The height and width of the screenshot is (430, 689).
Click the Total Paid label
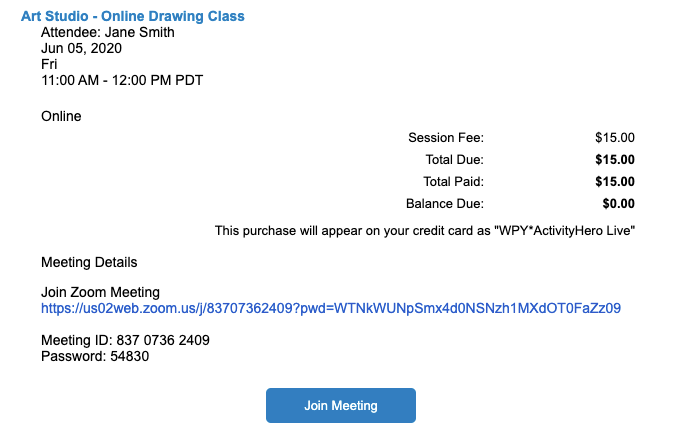pyautogui.click(x=453, y=181)
